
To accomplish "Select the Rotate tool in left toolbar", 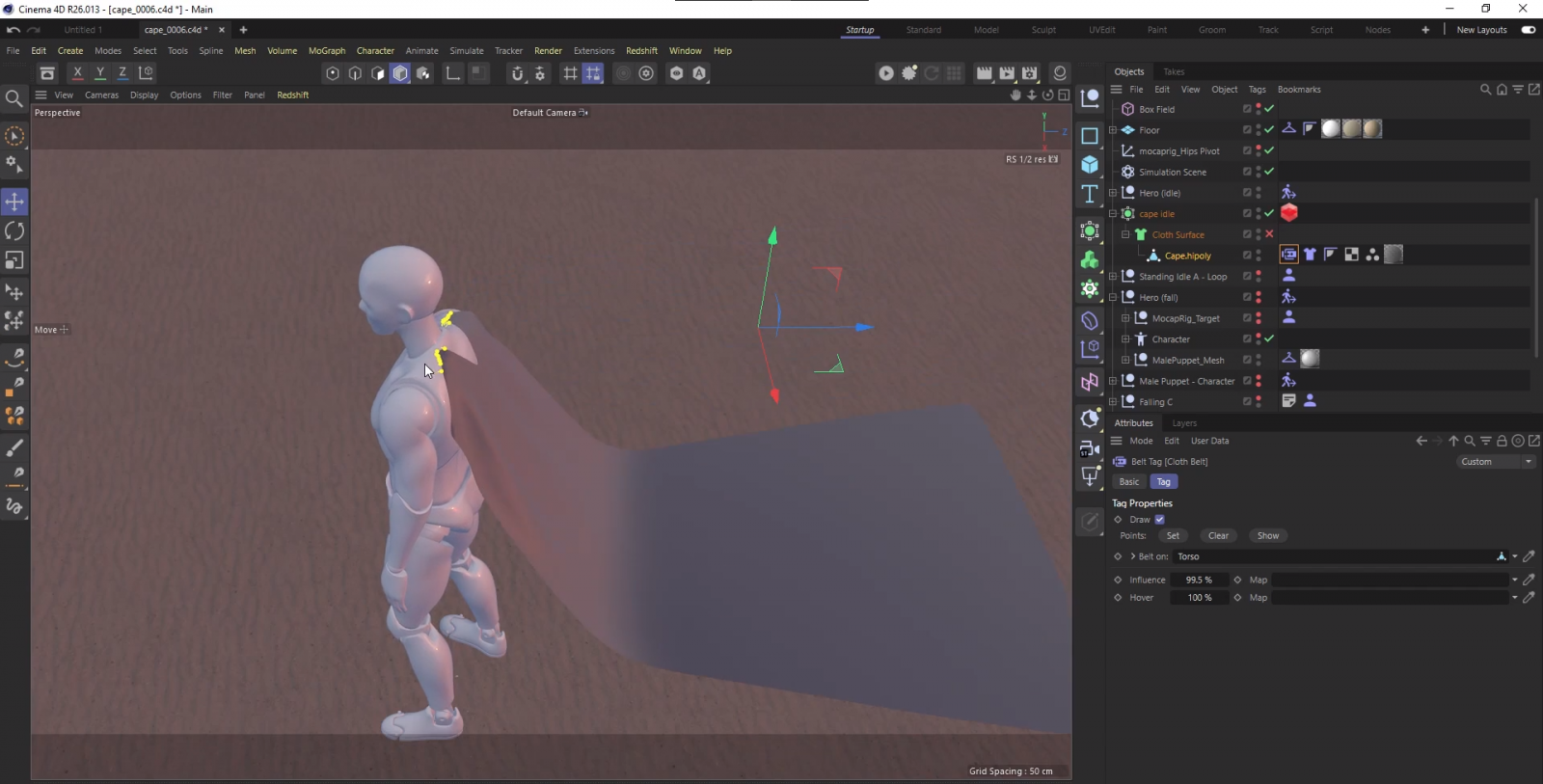I will [x=14, y=231].
